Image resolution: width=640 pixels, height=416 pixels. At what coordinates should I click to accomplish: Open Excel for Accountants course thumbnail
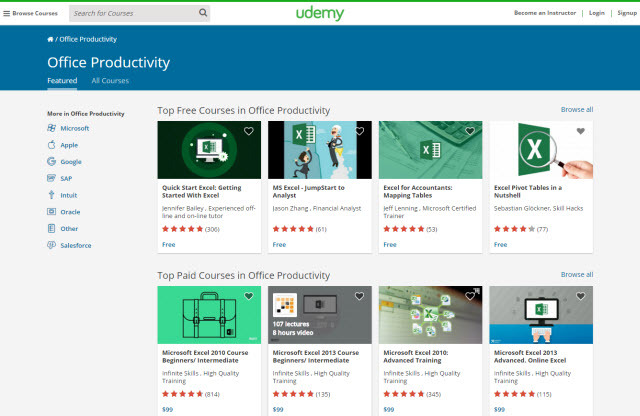430,150
